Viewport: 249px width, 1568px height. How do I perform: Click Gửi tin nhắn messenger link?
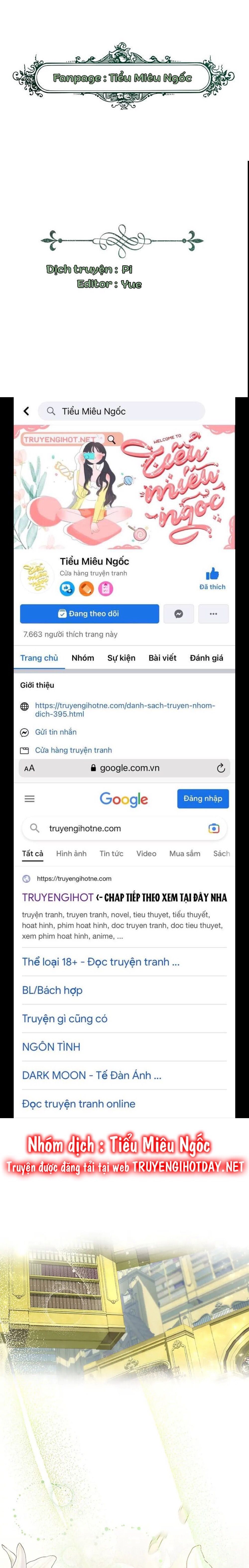[56, 732]
